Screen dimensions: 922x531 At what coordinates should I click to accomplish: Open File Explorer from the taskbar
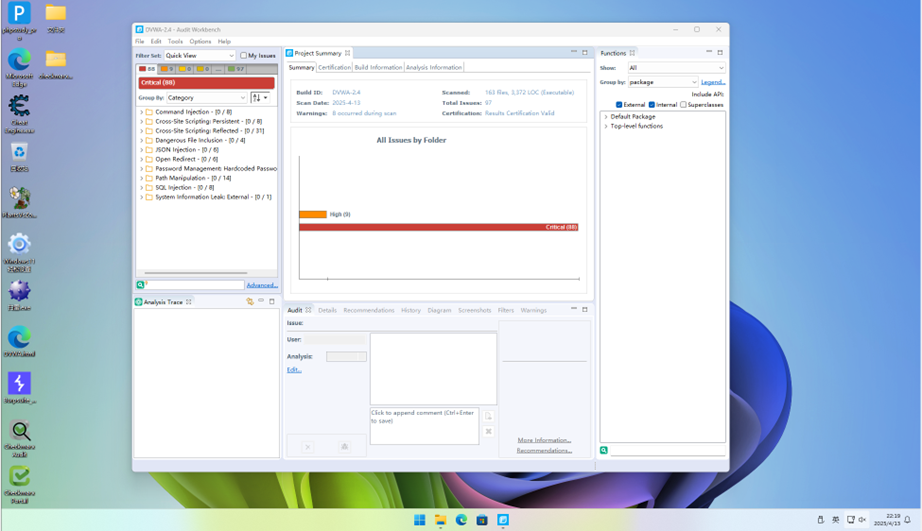pyautogui.click(x=440, y=520)
